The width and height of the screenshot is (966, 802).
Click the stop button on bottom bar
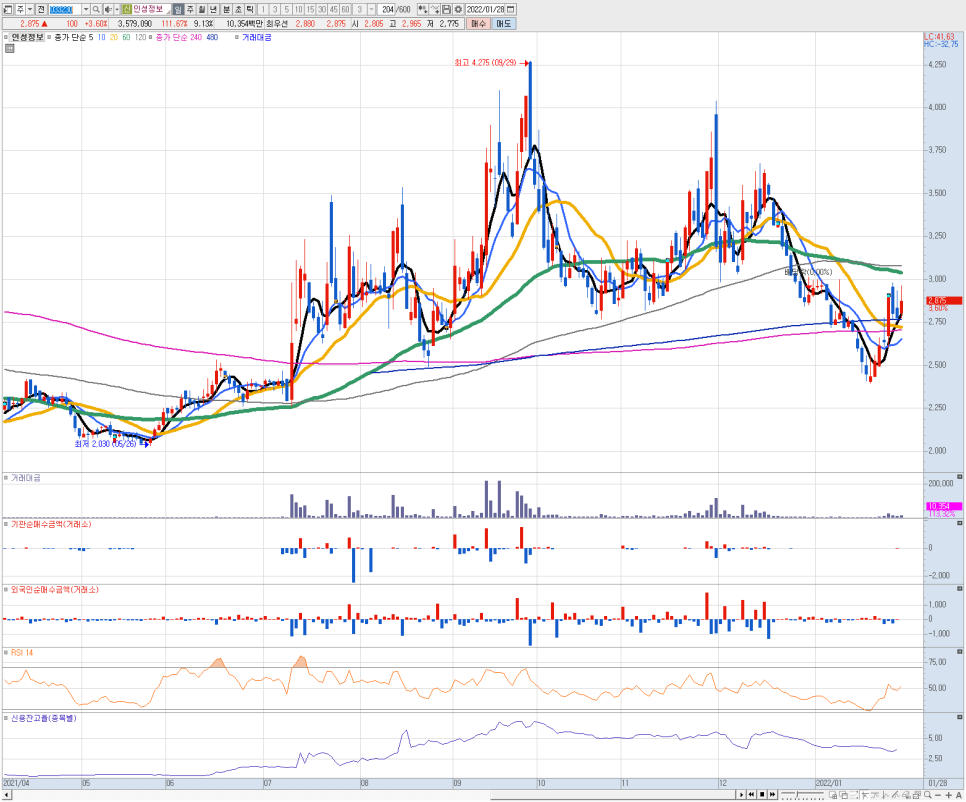[762, 795]
